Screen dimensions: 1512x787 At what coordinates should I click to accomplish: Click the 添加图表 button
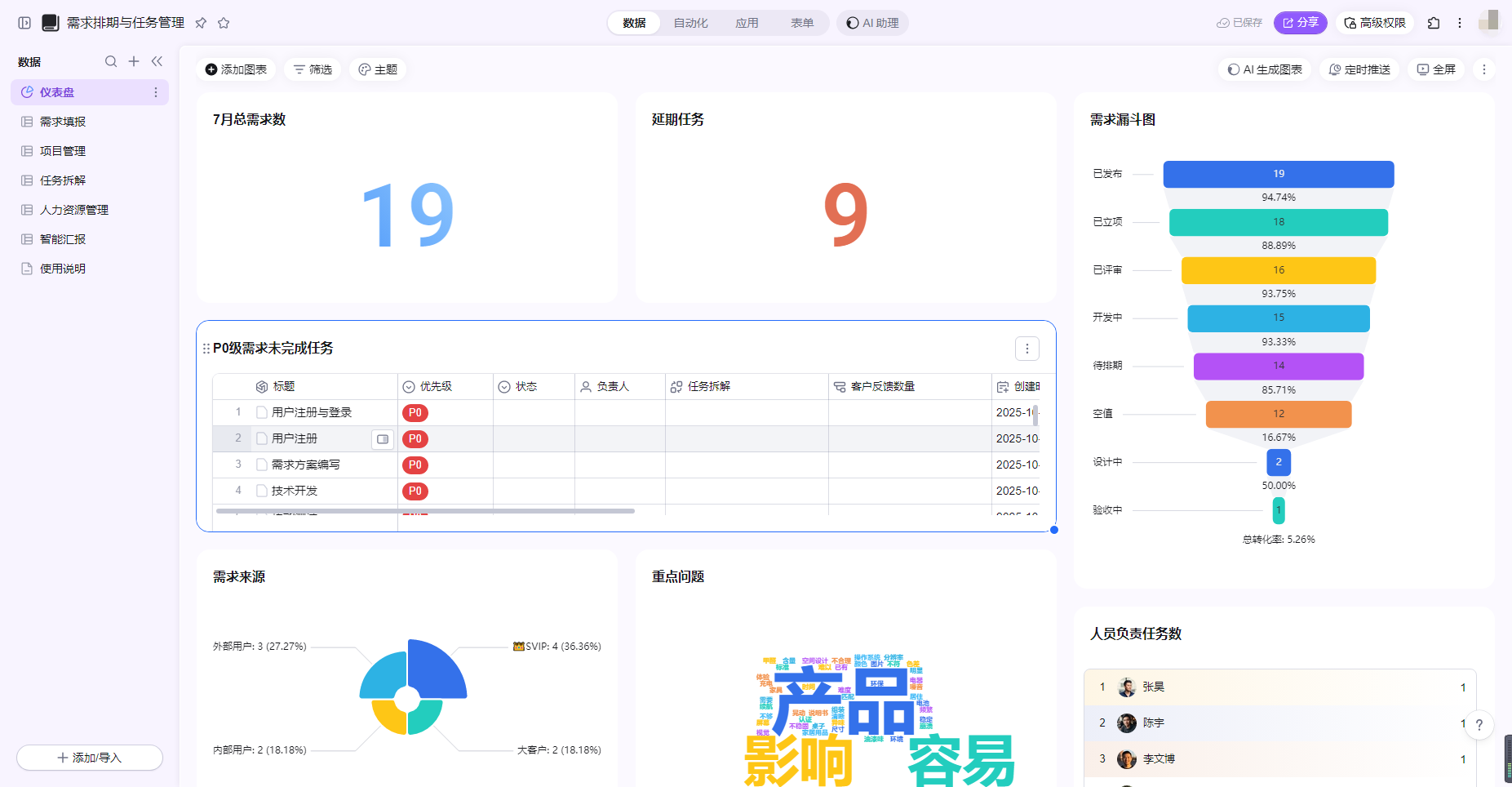236,69
